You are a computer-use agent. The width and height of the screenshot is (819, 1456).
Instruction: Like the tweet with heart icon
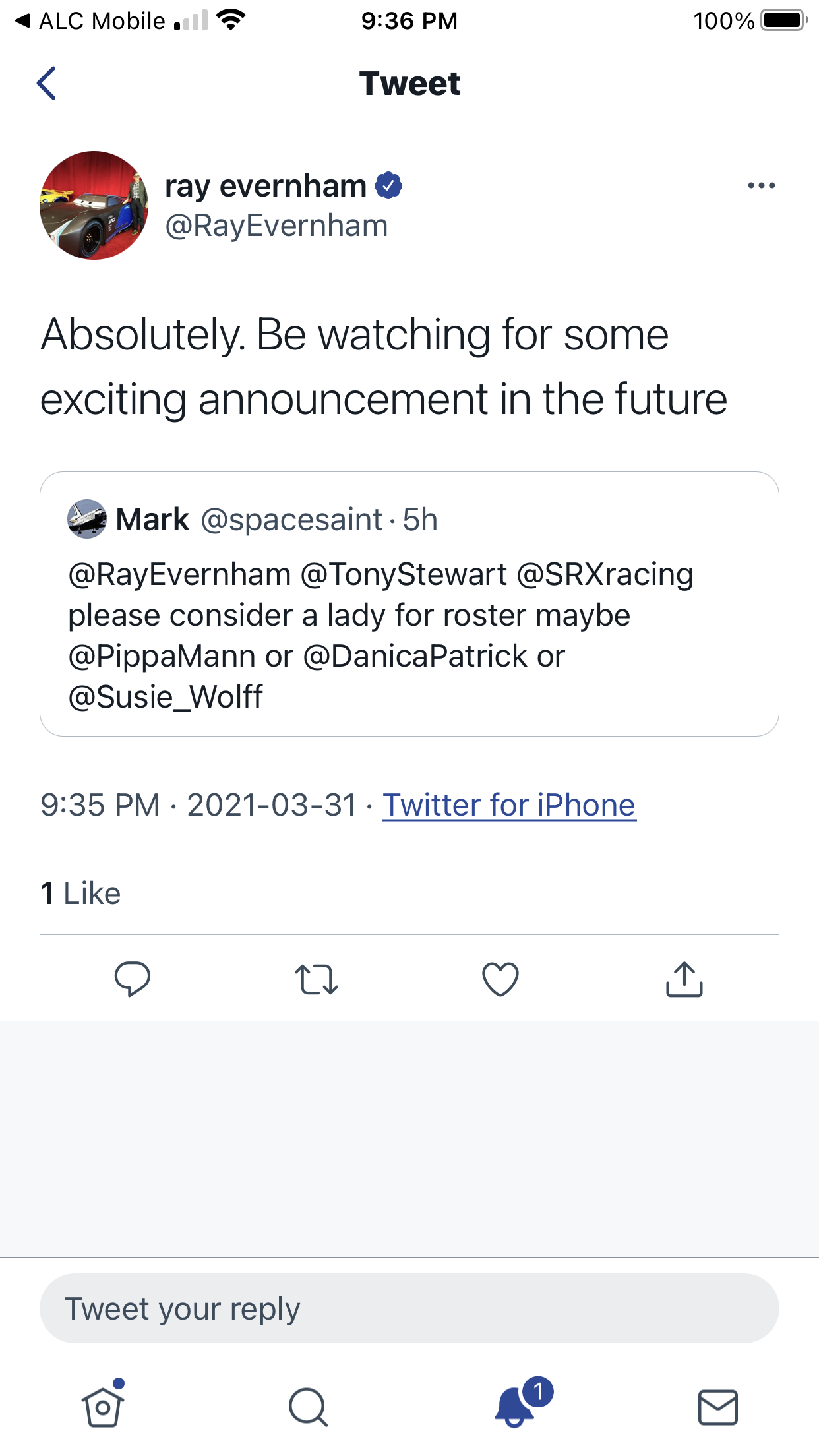point(501,979)
